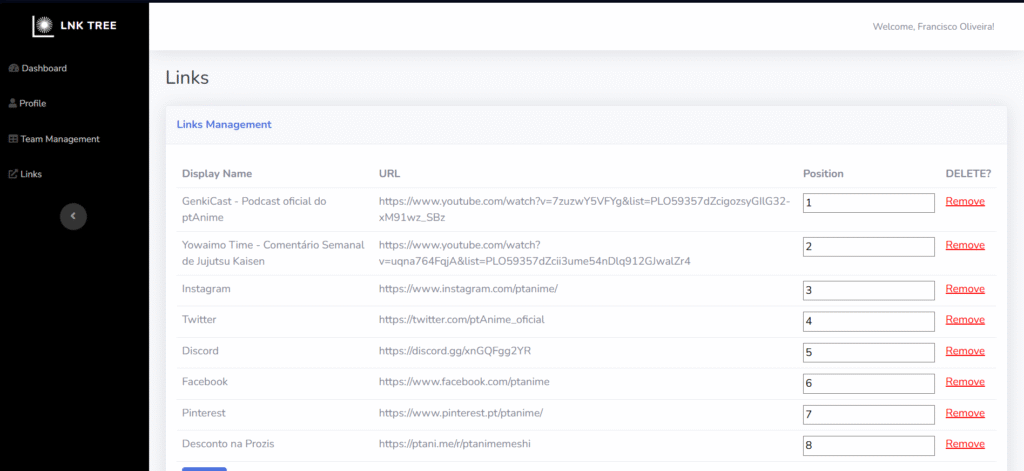Click the Dashboard gauge icon
Image resolution: width=1024 pixels, height=471 pixels.
coord(14,68)
